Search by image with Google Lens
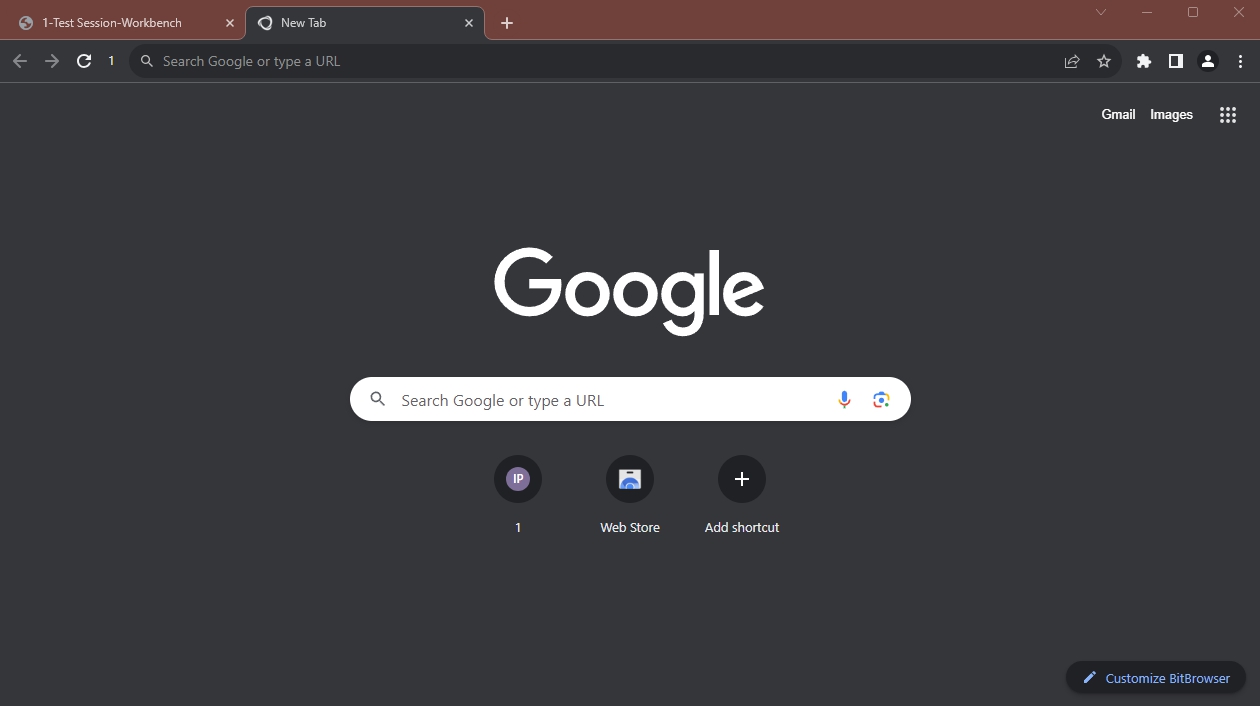This screenshot has width=1260, height=706. point(881,400)
